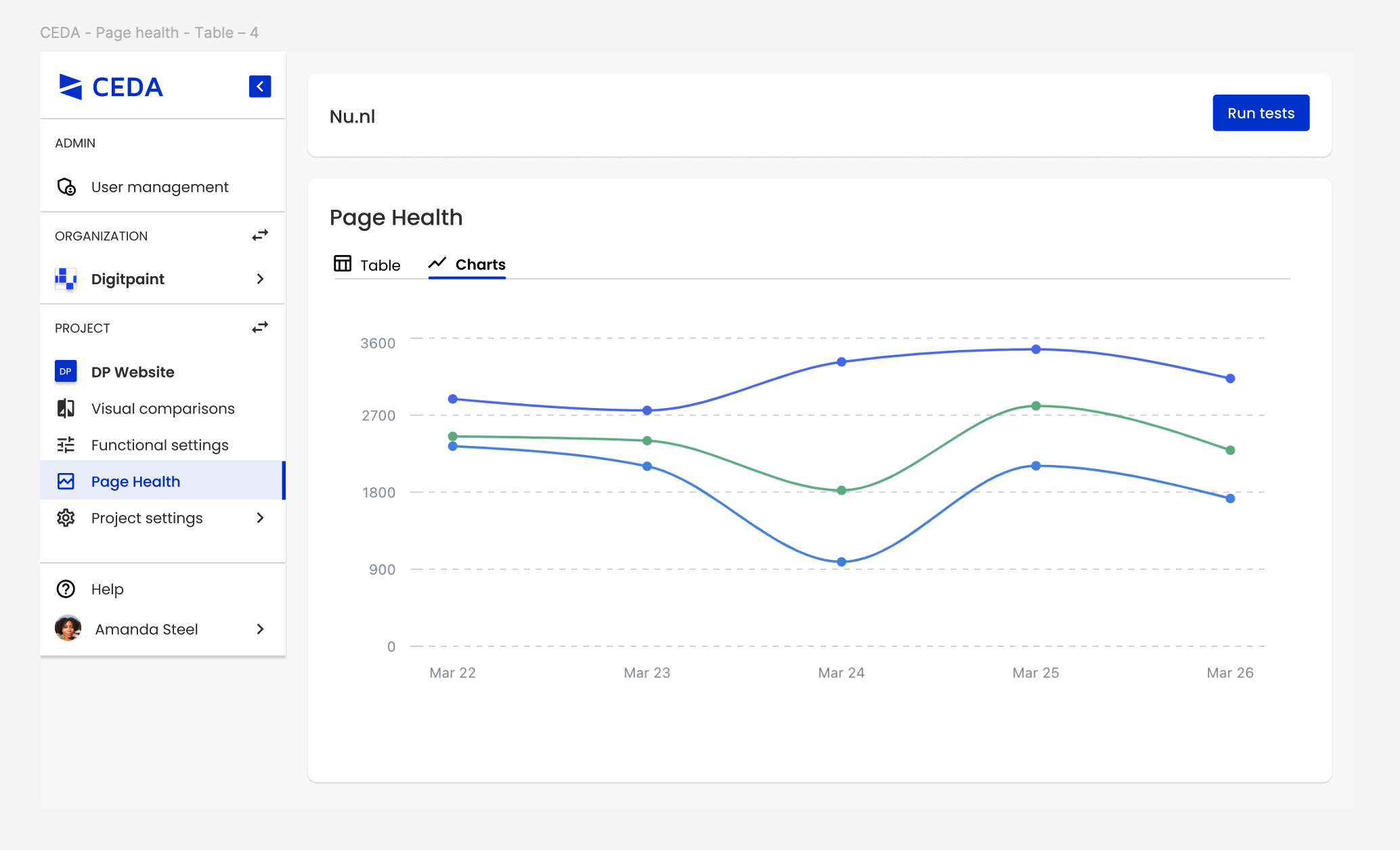Image resolution: width=1400 pixels, height=850 pixels.
Task: Click the Functional settings sliders icon
Action: click(x=66, y=445)
